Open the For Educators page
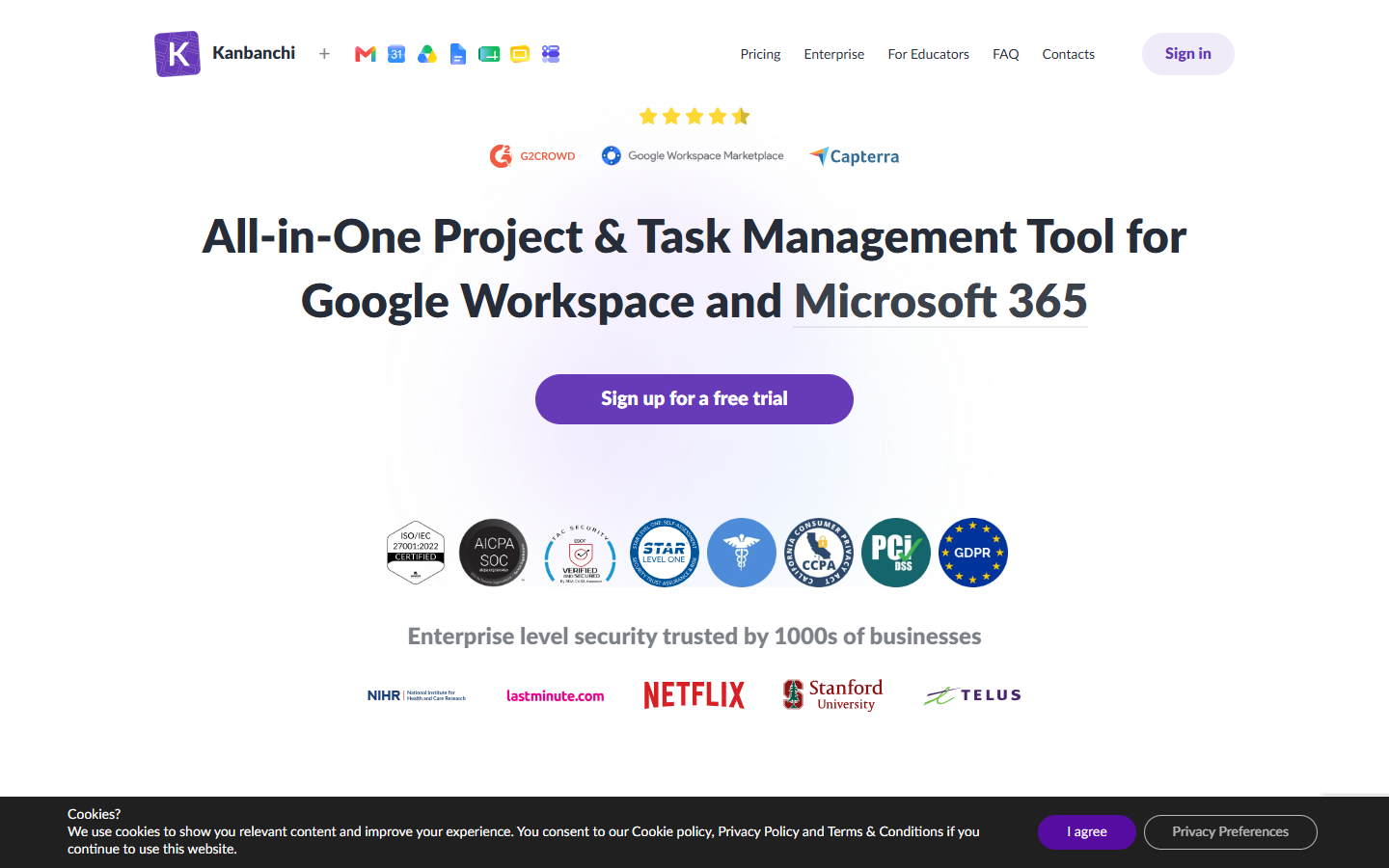The image size is (1389, 868). [x=929, y=54]
